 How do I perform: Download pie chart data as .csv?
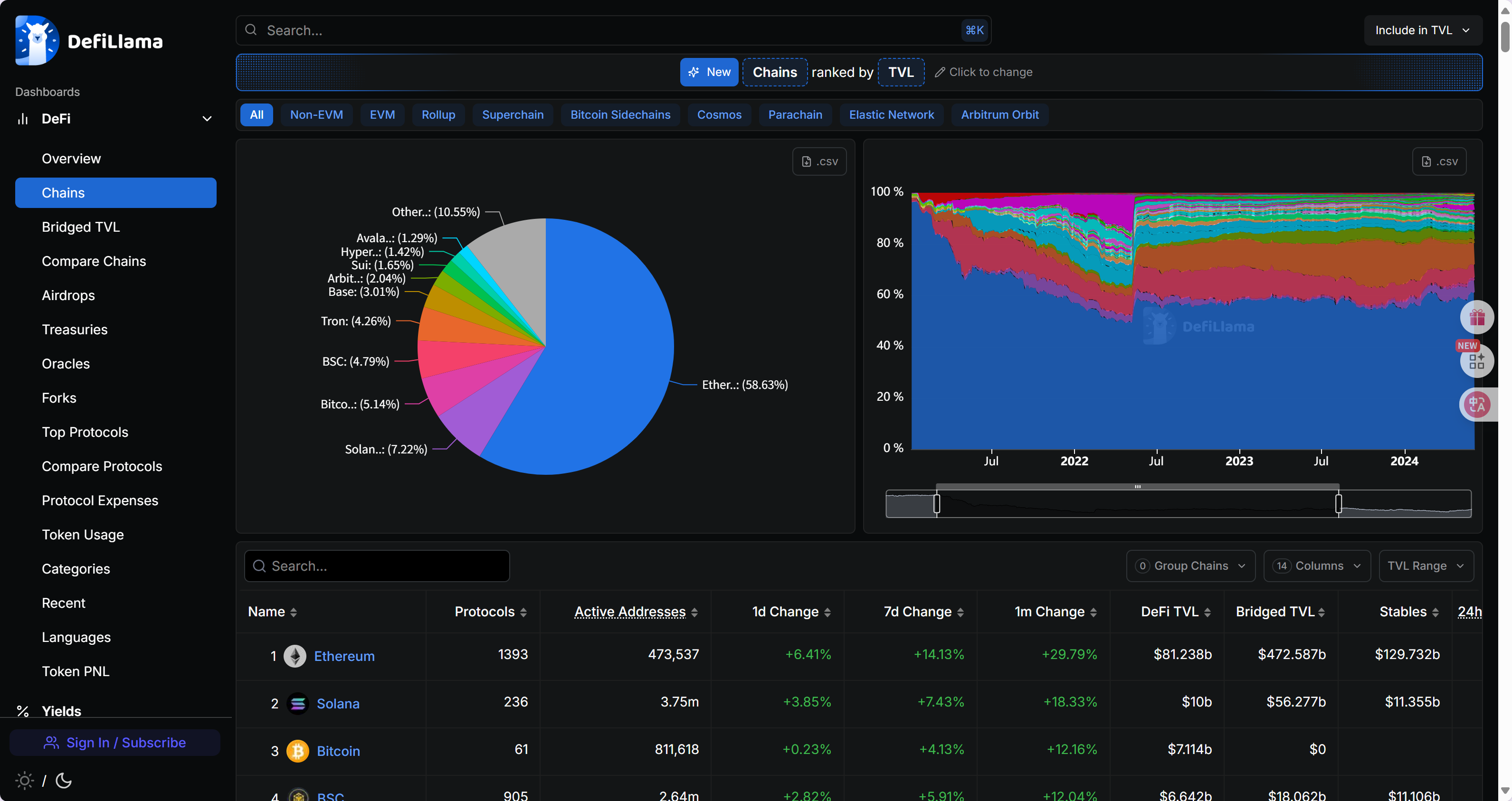[819, 161]
